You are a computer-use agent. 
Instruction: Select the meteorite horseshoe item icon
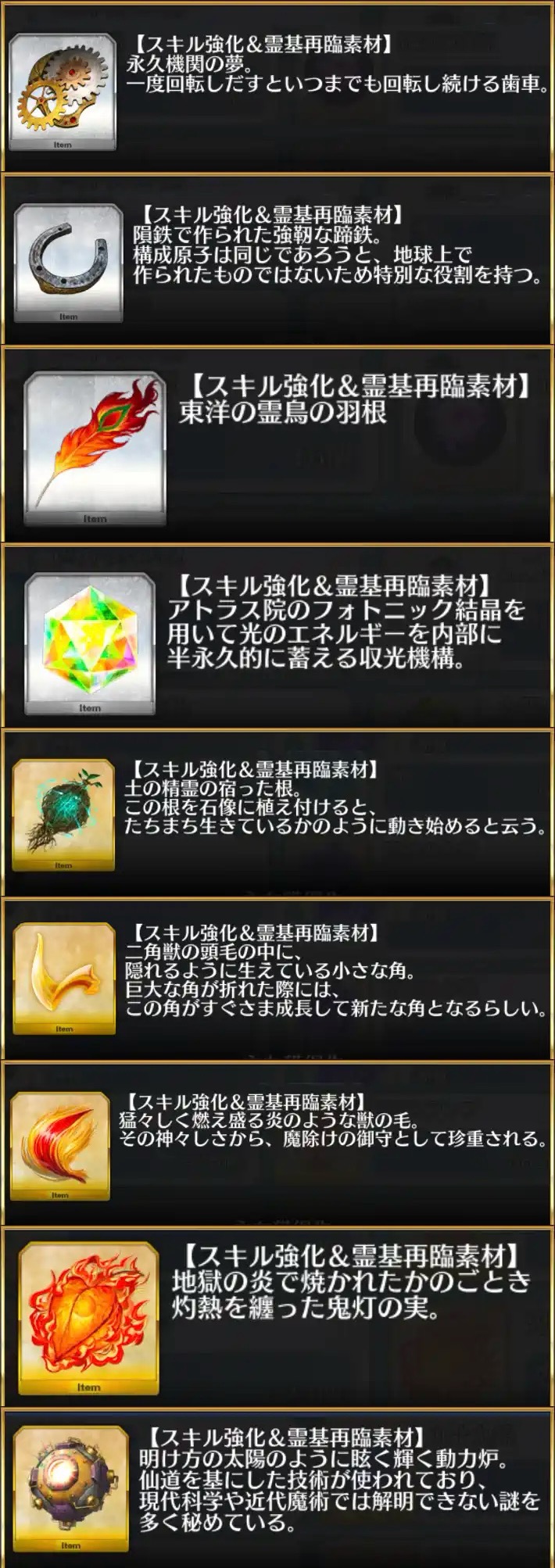point(68,263)
